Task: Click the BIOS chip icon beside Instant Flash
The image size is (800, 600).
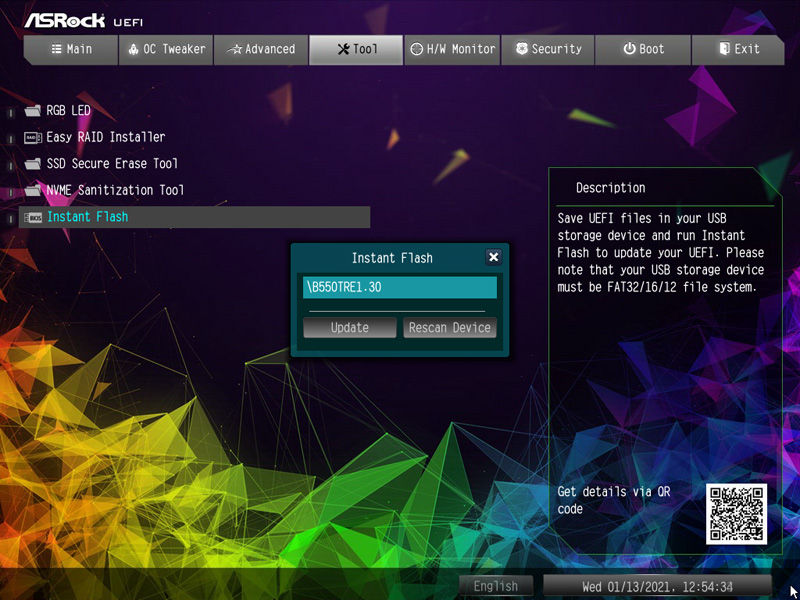Action: (x=33, y=217)
